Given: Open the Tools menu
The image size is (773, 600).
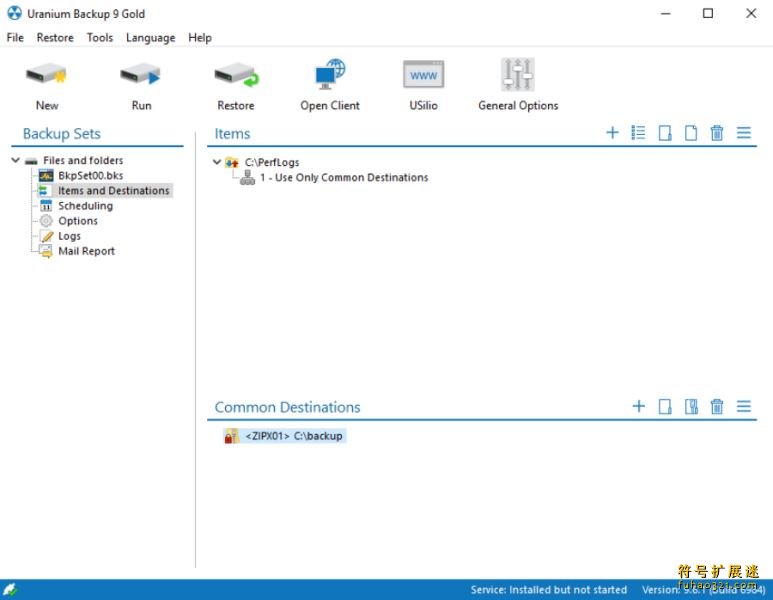Looking at the screenshot, I should tap(100, 37).
